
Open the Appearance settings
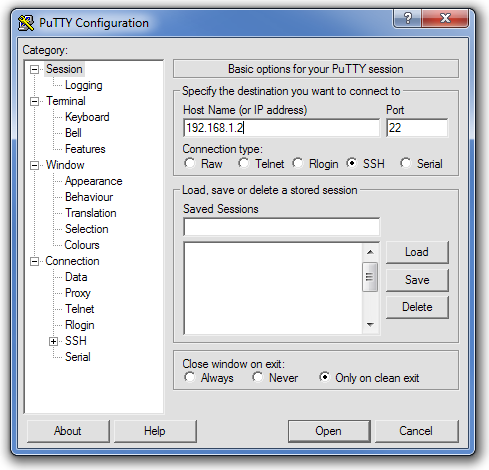point(94,181)
